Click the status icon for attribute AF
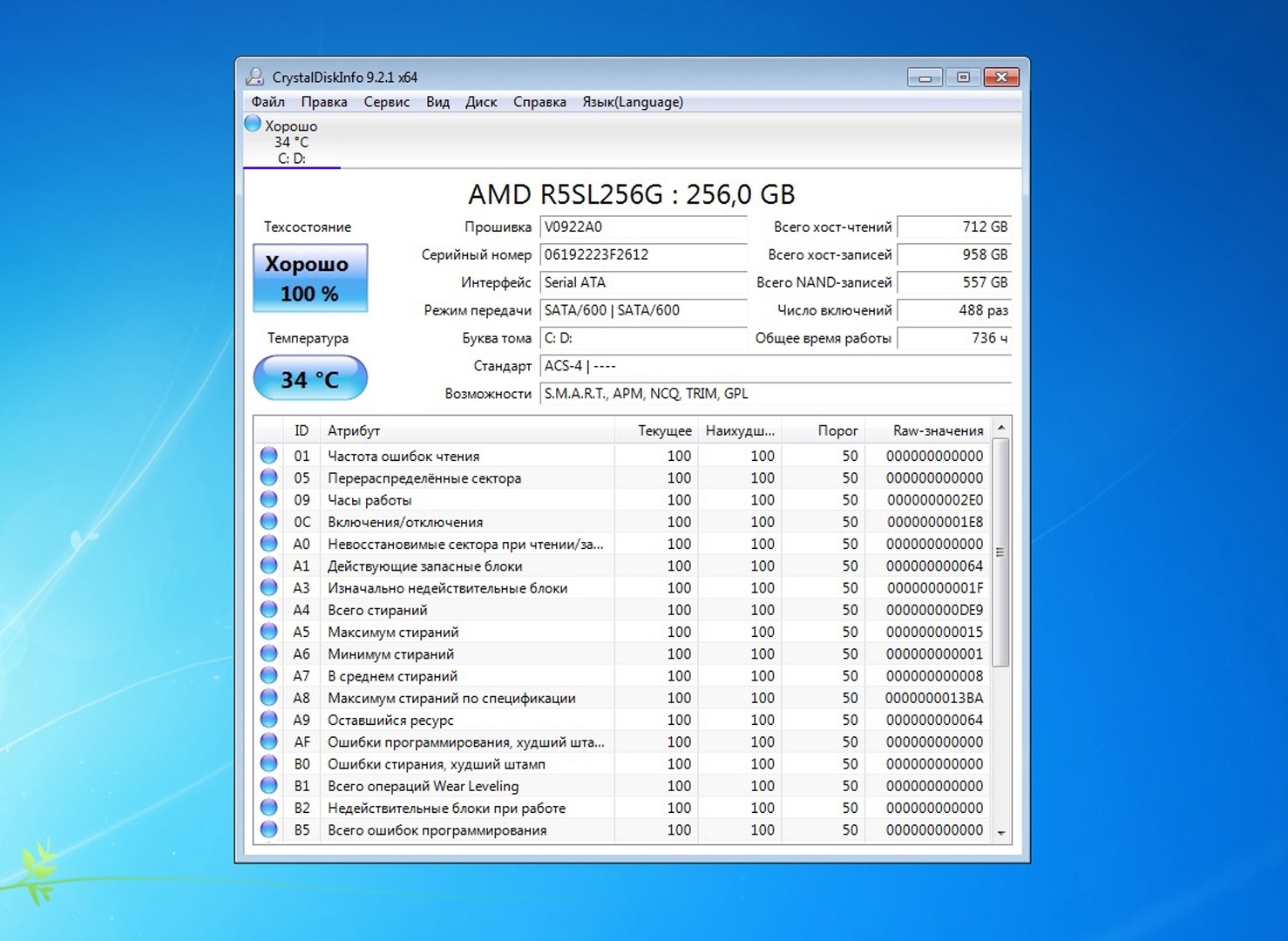Image resolution: width=1288 pixels, height=941 pixels. coord(269,741)
